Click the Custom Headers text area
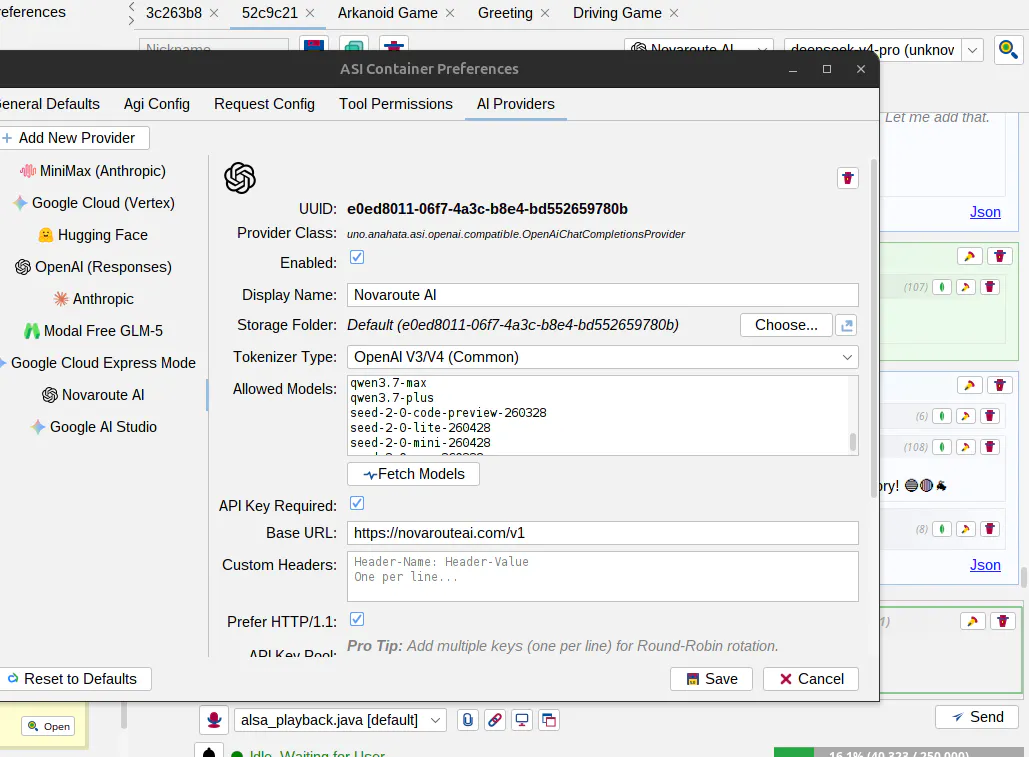This screenshot has height=757, width=1029. pos(602,577)
